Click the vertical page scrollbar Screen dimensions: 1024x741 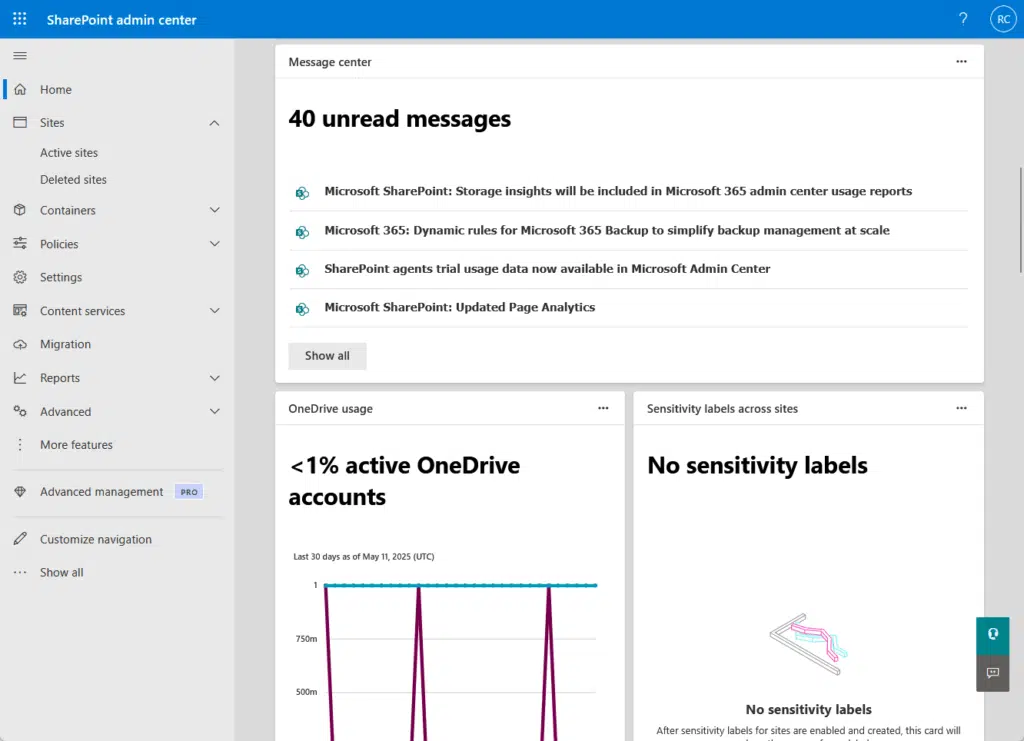pos(1021,220)
